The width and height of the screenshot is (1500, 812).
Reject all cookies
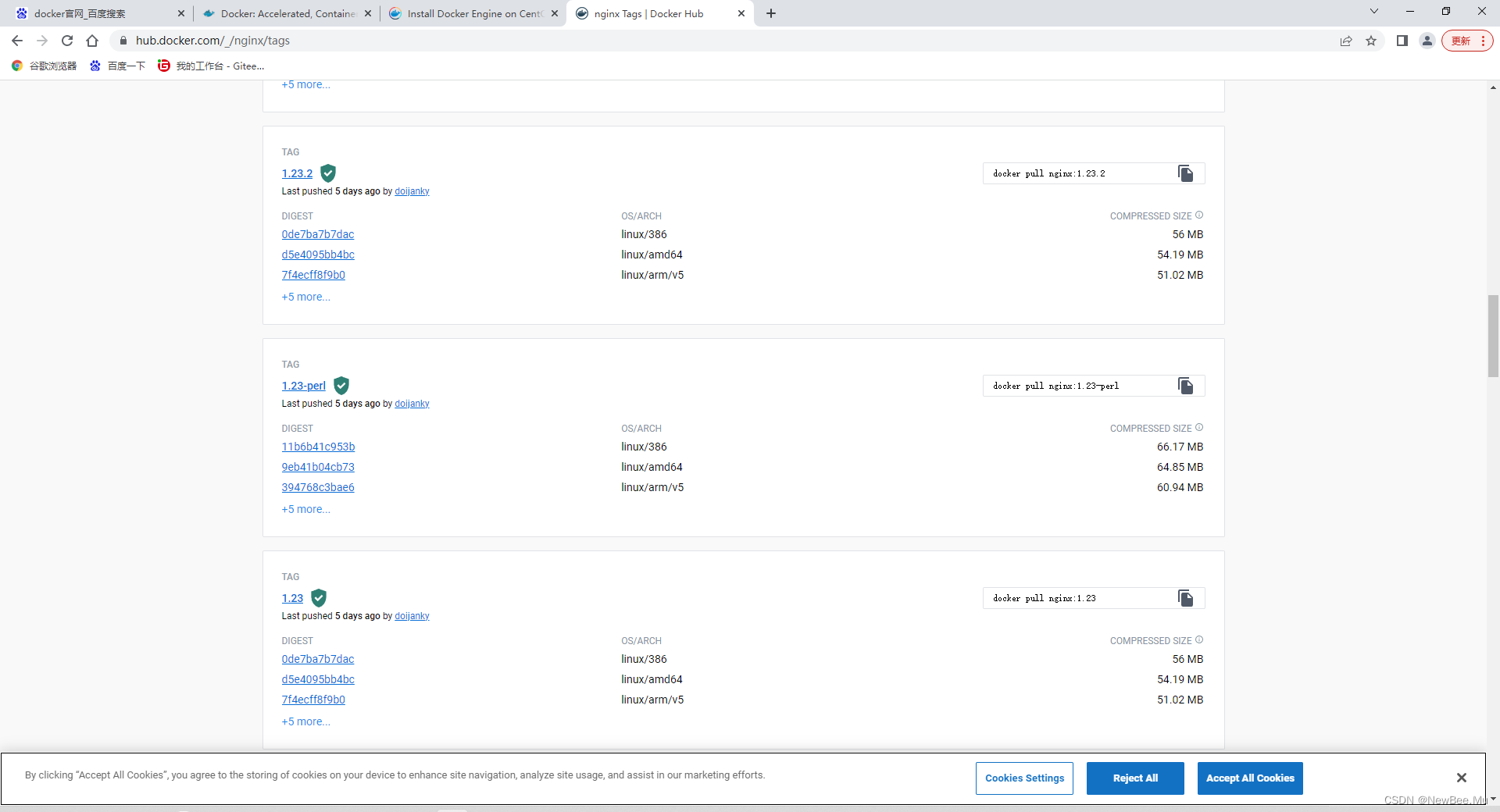point(1135,778)
